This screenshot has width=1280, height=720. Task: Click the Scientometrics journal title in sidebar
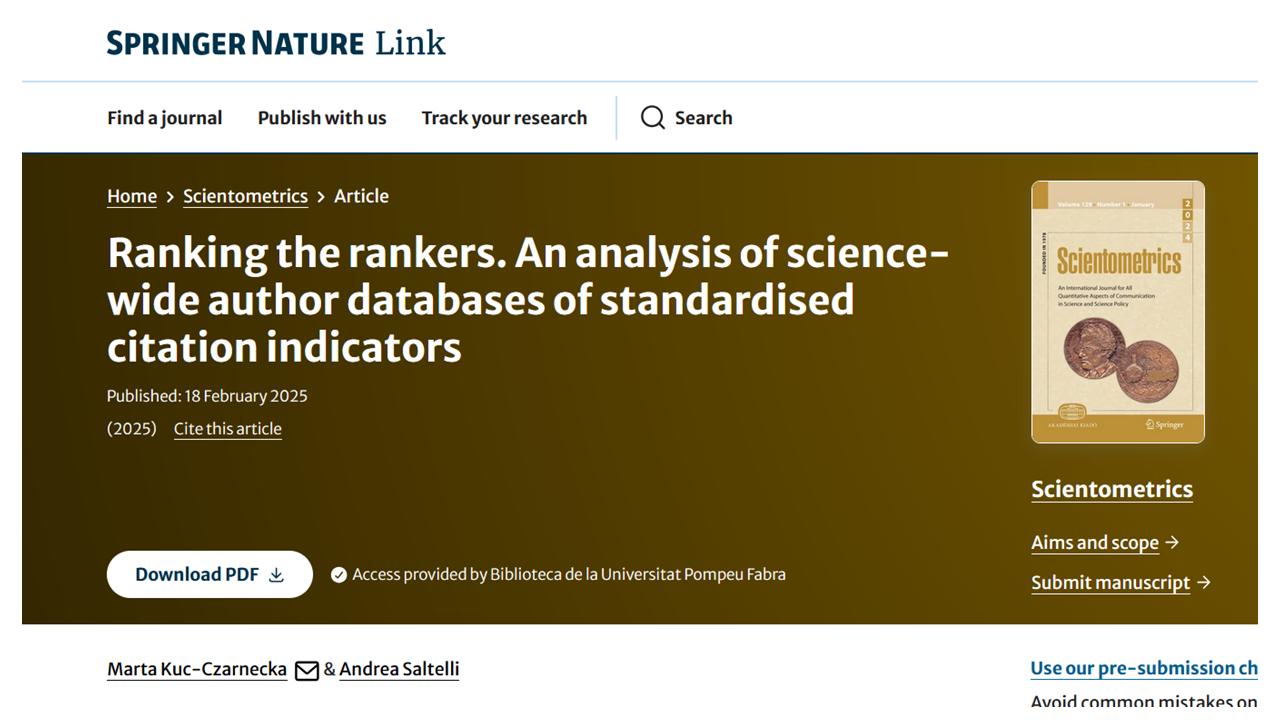tap(1112, 489)
